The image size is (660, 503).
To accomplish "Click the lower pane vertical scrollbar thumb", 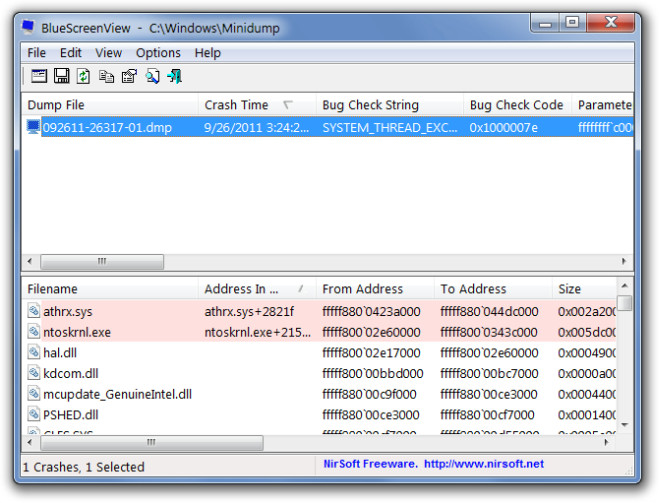I will coord(625,303).
